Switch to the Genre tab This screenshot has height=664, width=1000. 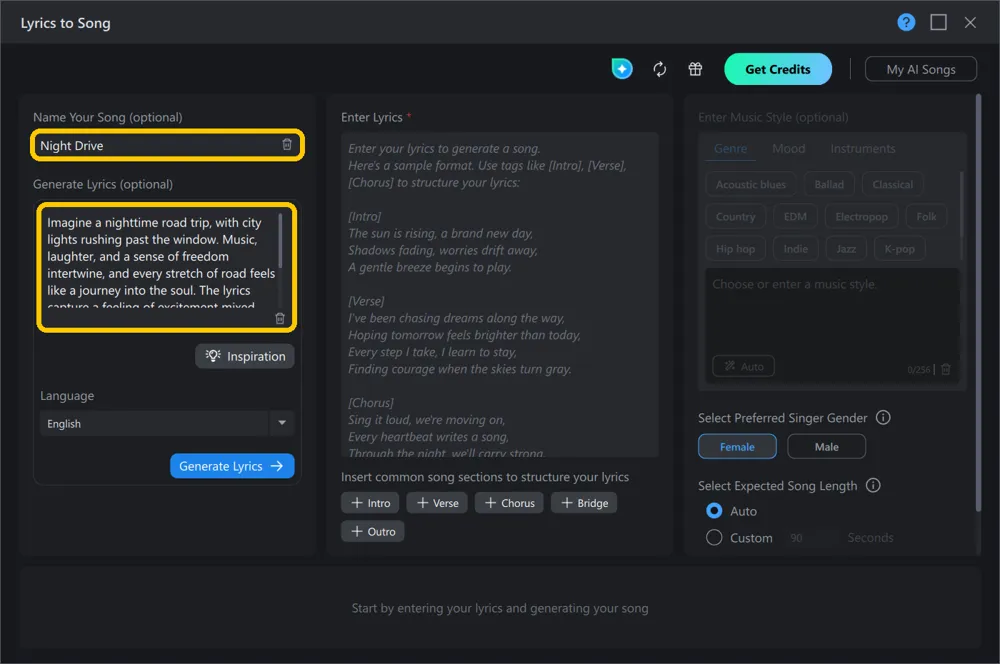tap(730, 148)
